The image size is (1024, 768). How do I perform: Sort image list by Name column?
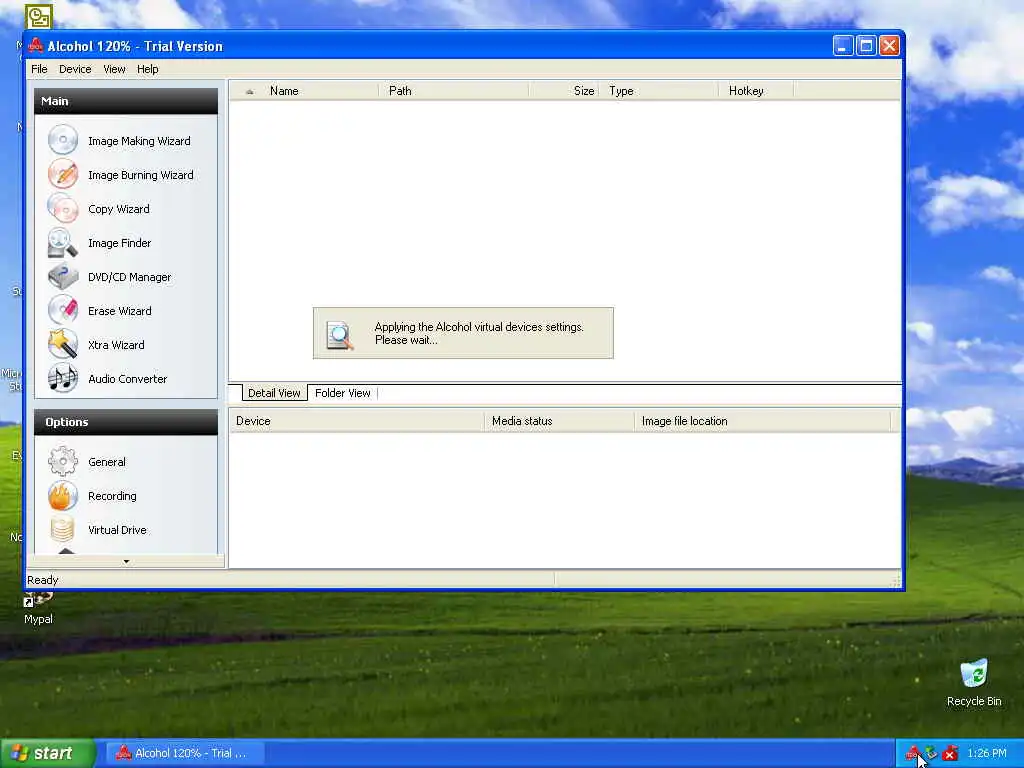(323, 91)
